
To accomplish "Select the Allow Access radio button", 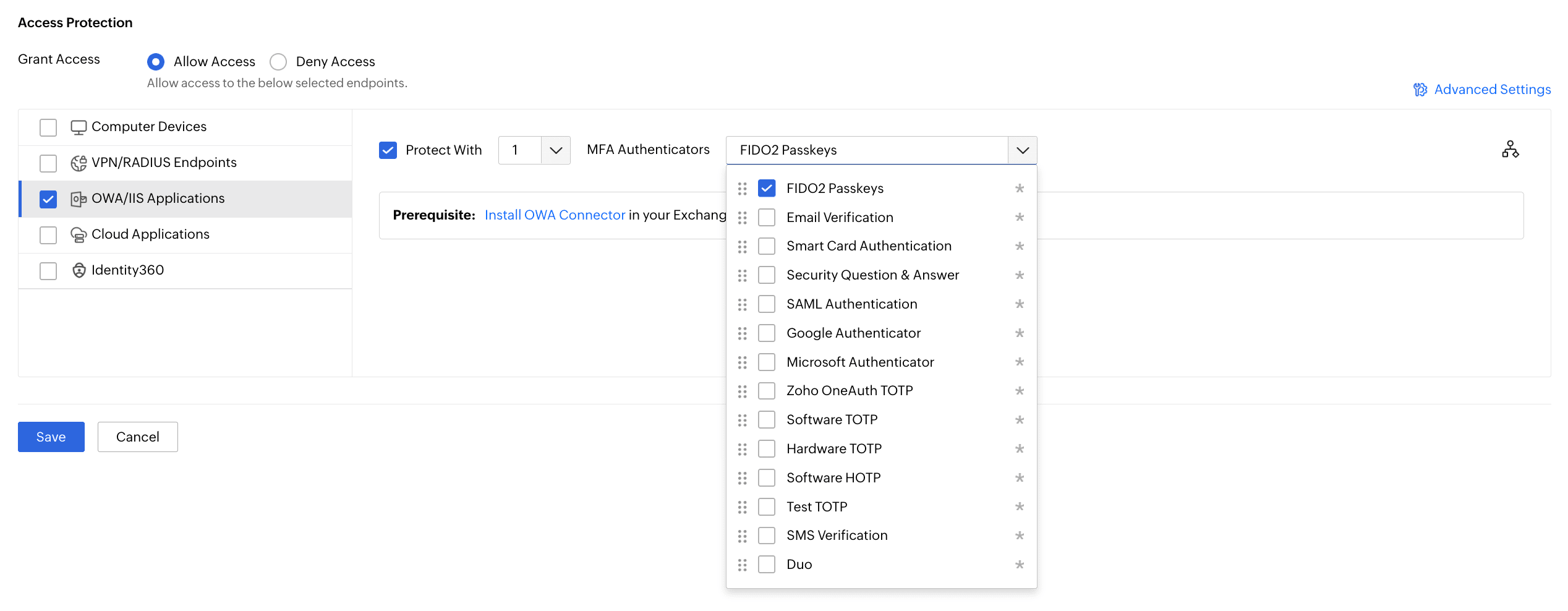I will click(x=156, y=62).
